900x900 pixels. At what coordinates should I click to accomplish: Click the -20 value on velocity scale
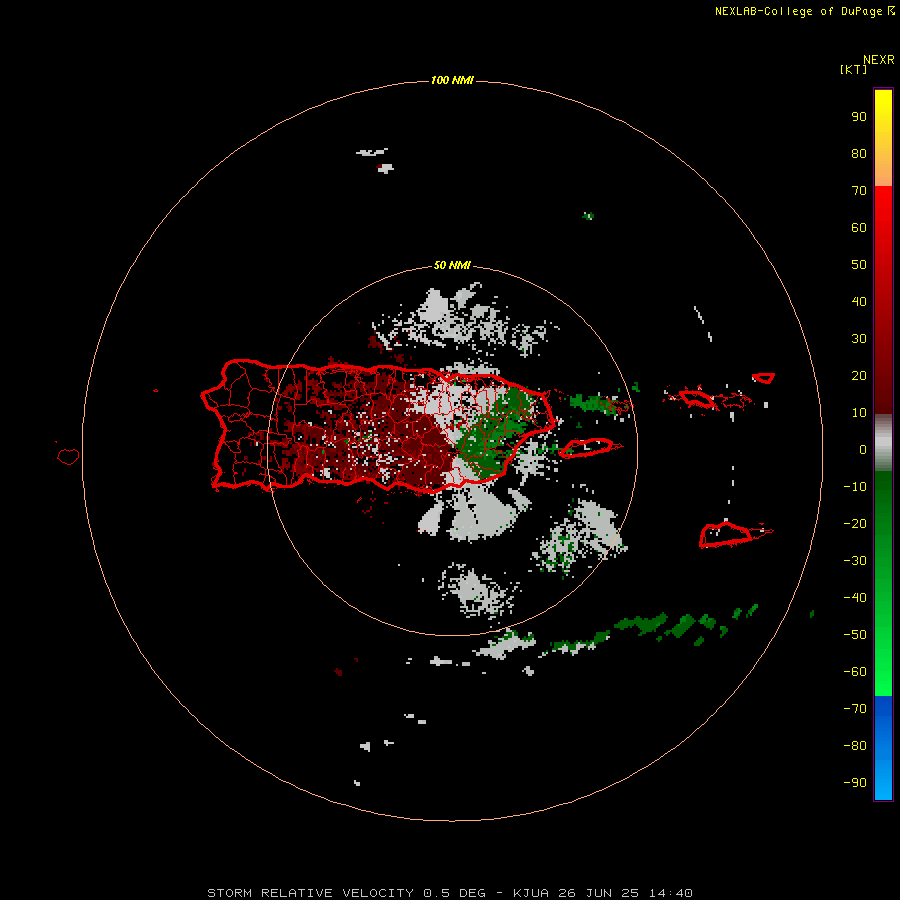pos(855,524)
